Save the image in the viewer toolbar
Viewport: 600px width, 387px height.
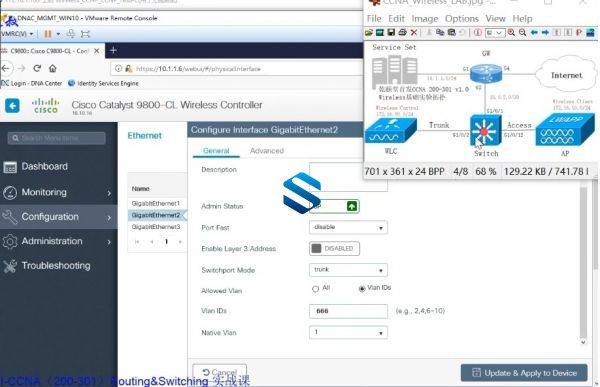(x=391, y=33)
